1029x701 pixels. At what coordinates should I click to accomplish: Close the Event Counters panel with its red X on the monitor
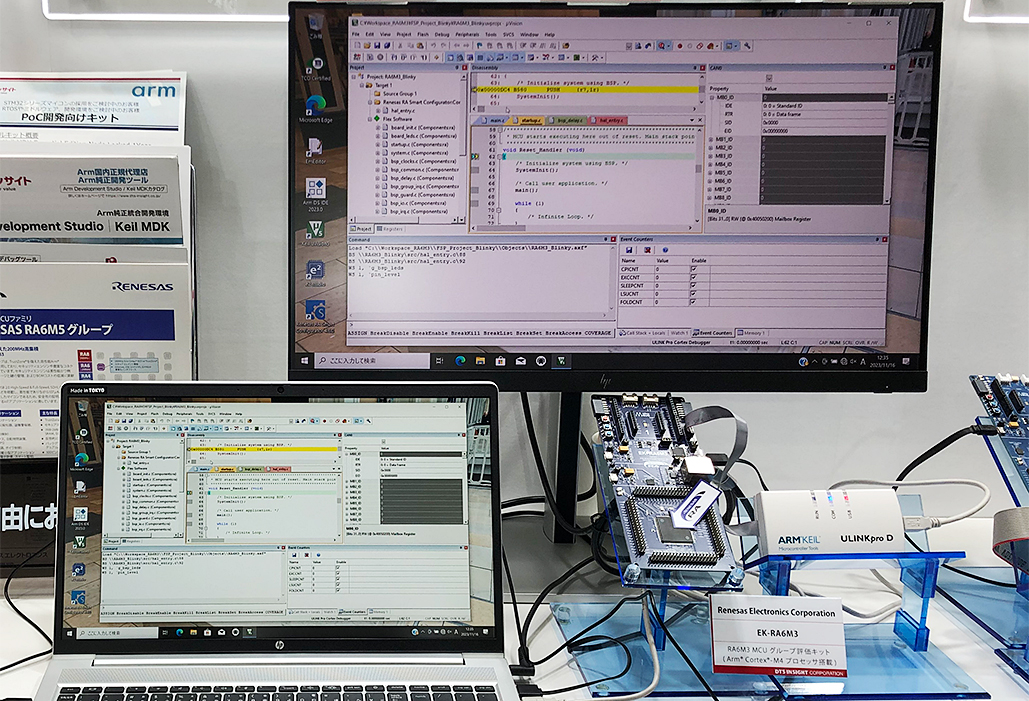(885, 240)
